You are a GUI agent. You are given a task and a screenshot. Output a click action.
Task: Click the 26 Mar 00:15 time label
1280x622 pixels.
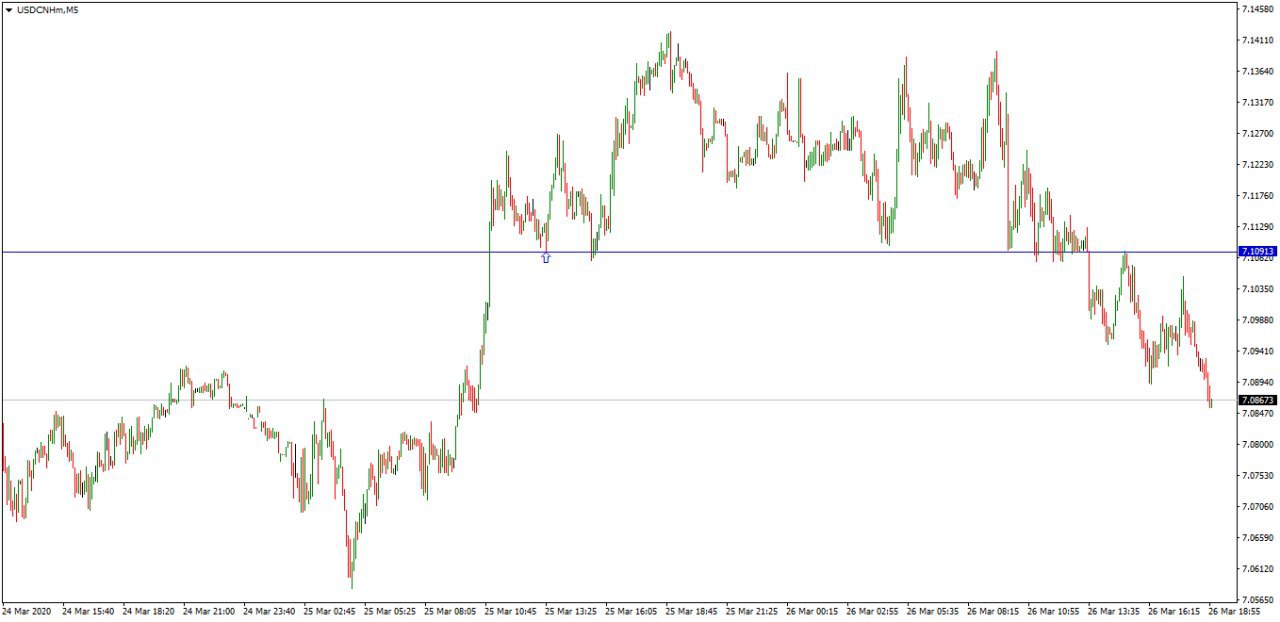click(812, 611)
